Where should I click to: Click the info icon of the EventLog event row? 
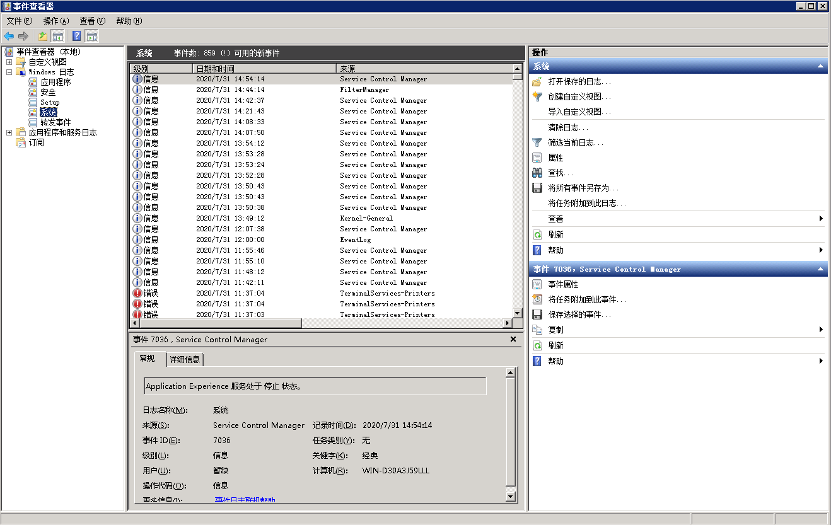[137, 239]
